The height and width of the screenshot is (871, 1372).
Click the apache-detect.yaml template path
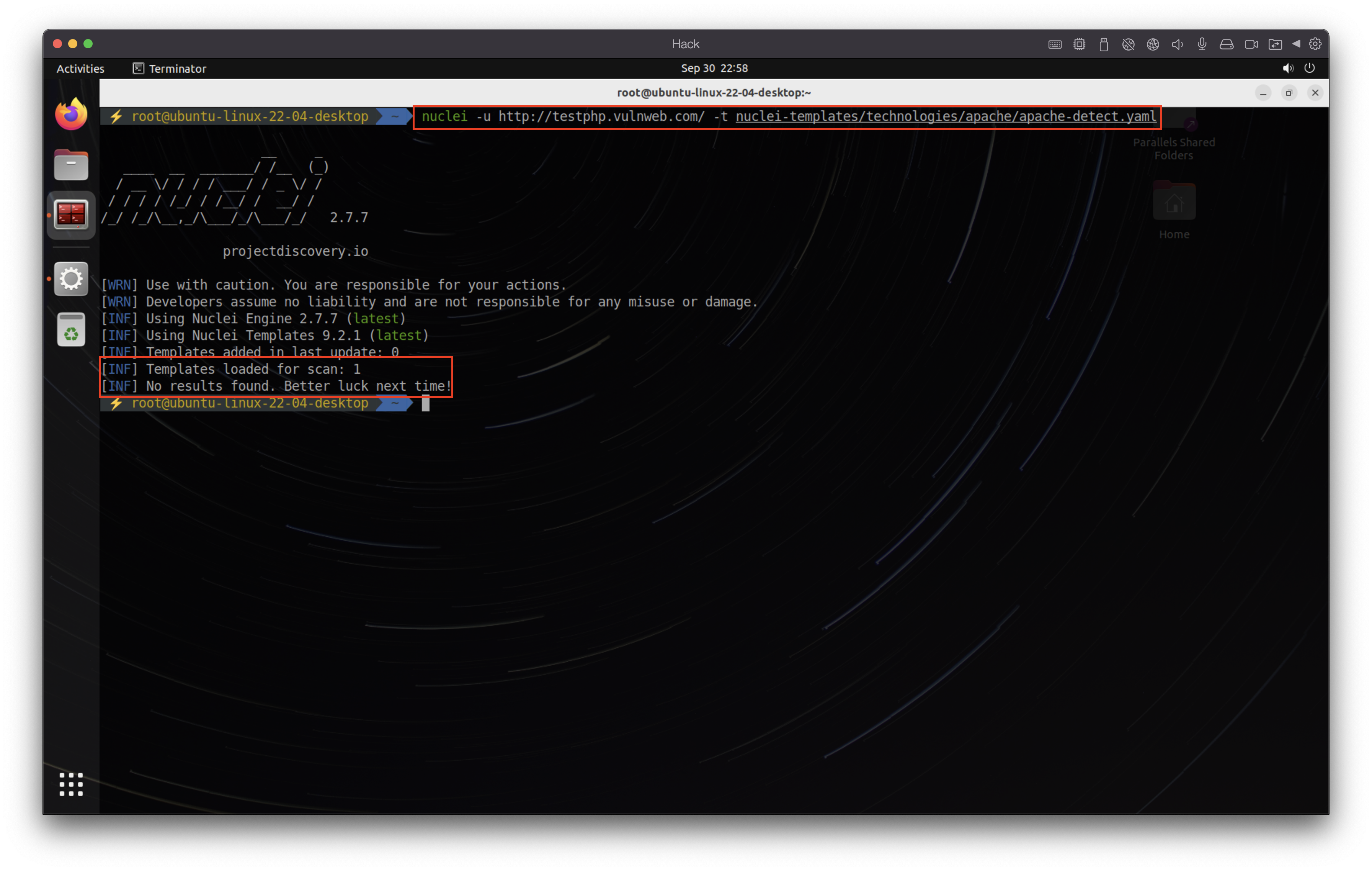coord(945,117)
